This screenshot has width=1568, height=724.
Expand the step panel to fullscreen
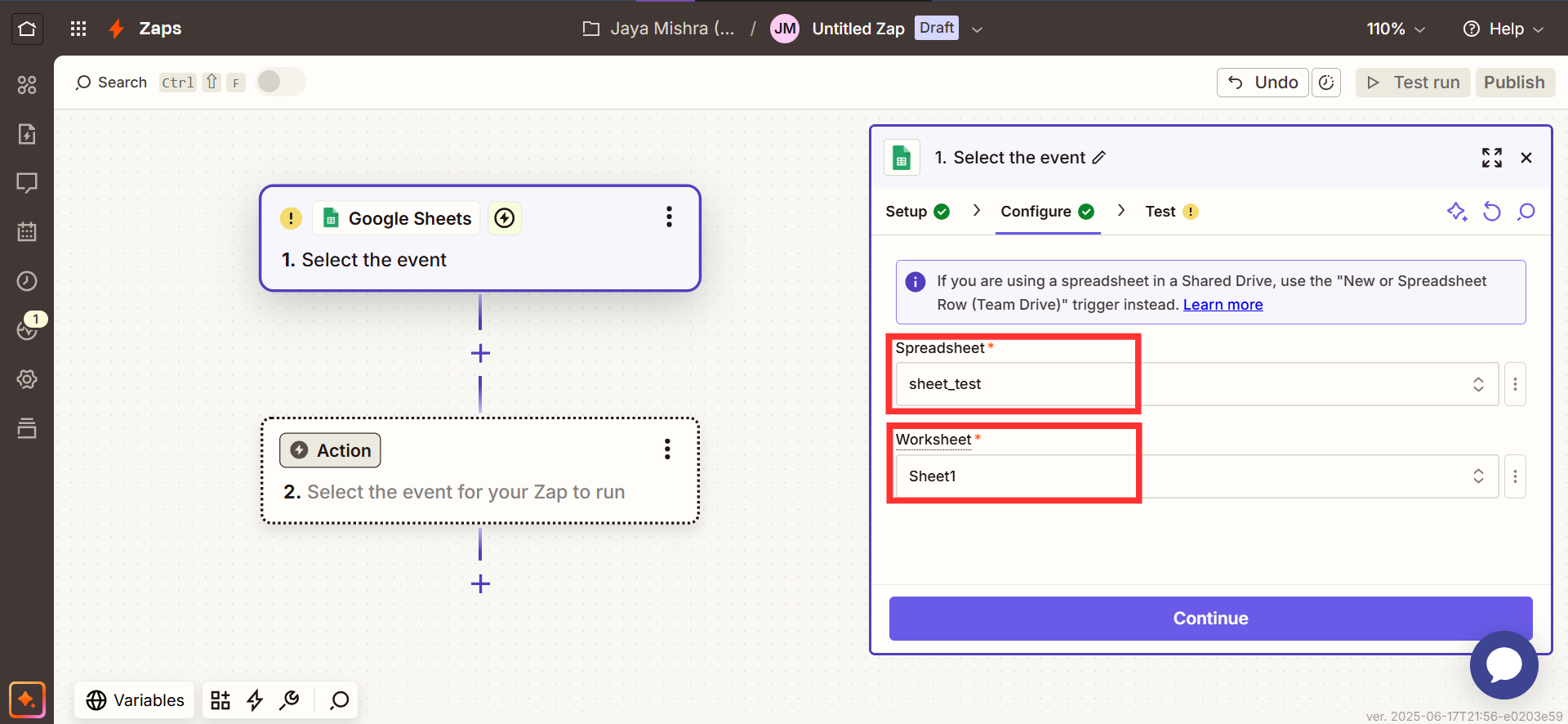(1492, 158)
